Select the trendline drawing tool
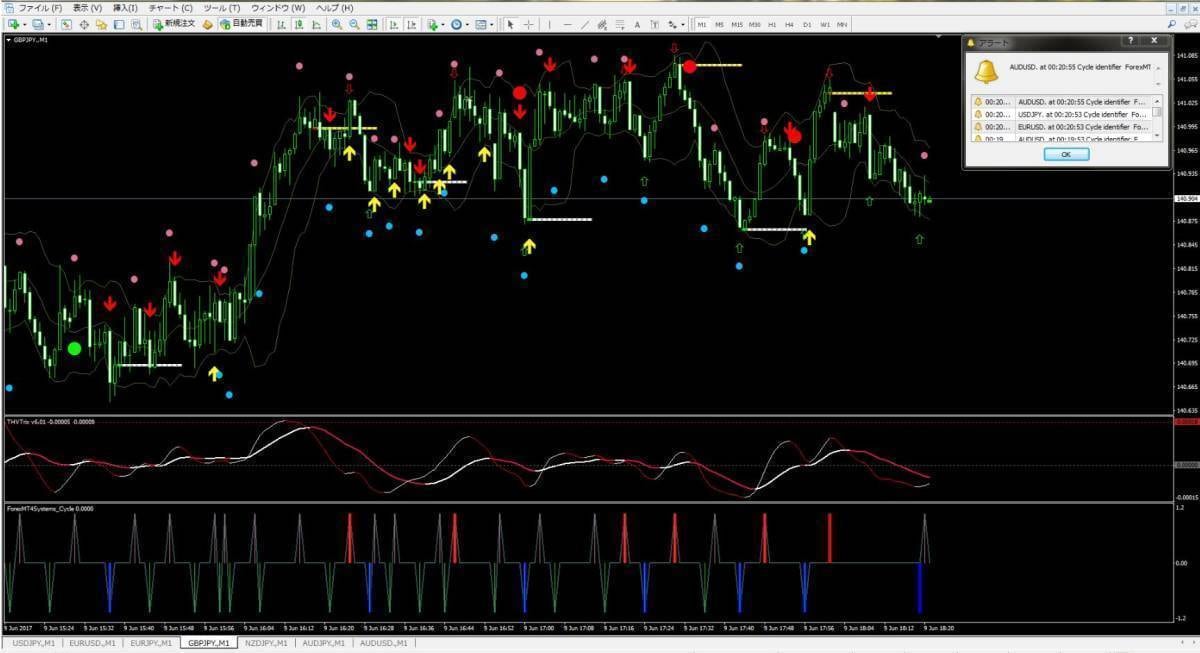1200x653 pixels. point(586,24)
